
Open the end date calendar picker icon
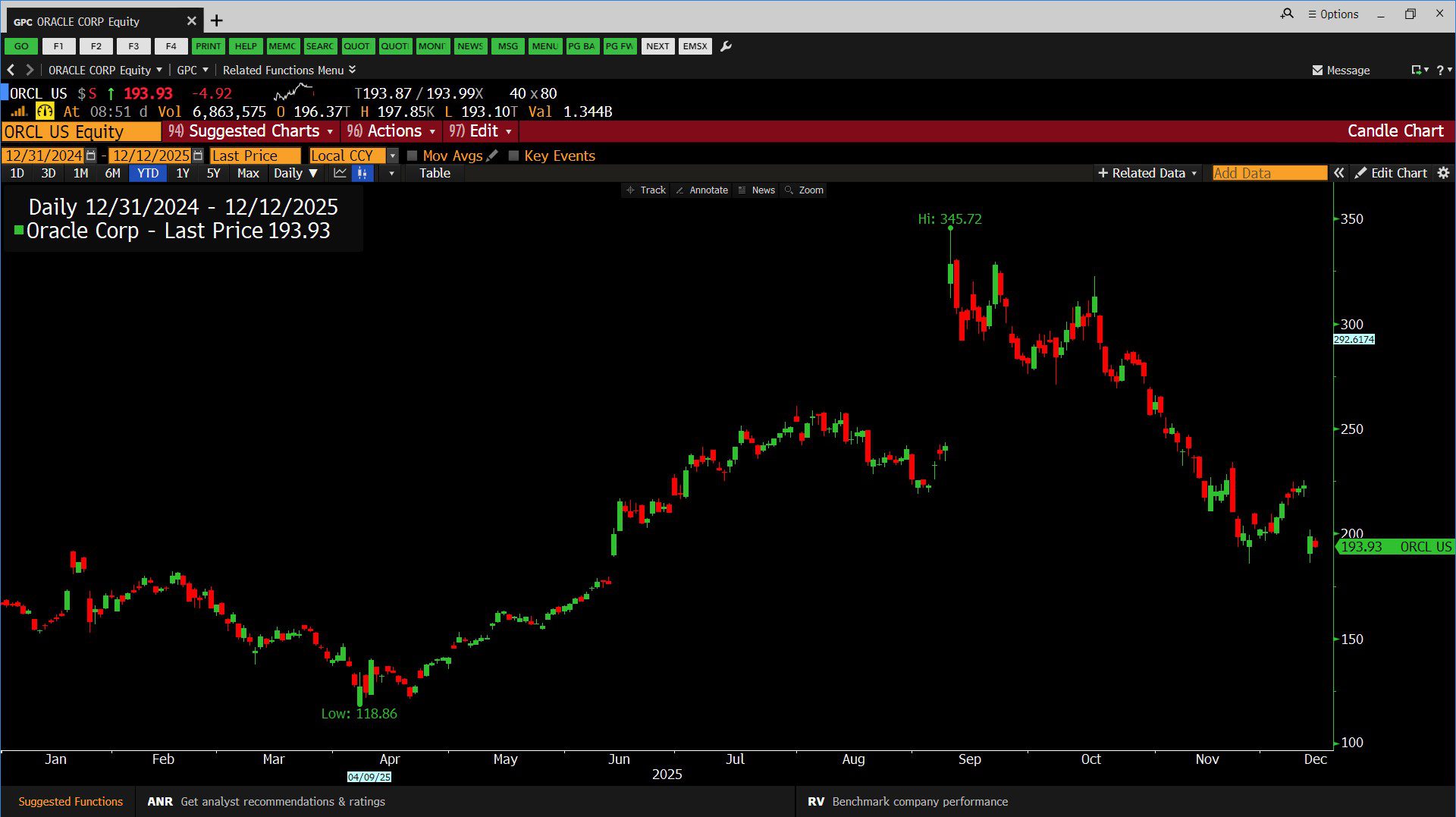[198, 156]
